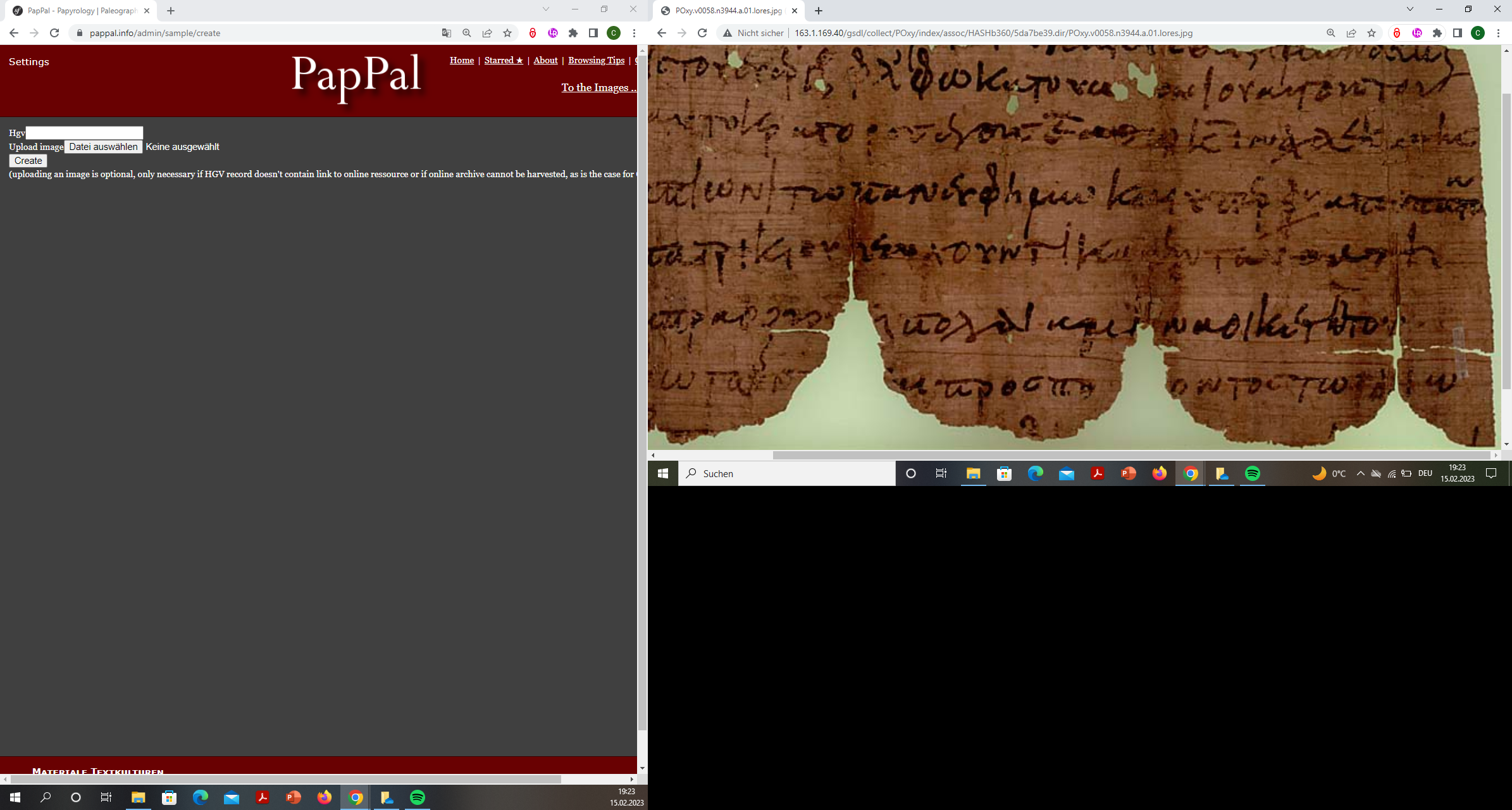Open the About link on PapPal

point(545,60)
